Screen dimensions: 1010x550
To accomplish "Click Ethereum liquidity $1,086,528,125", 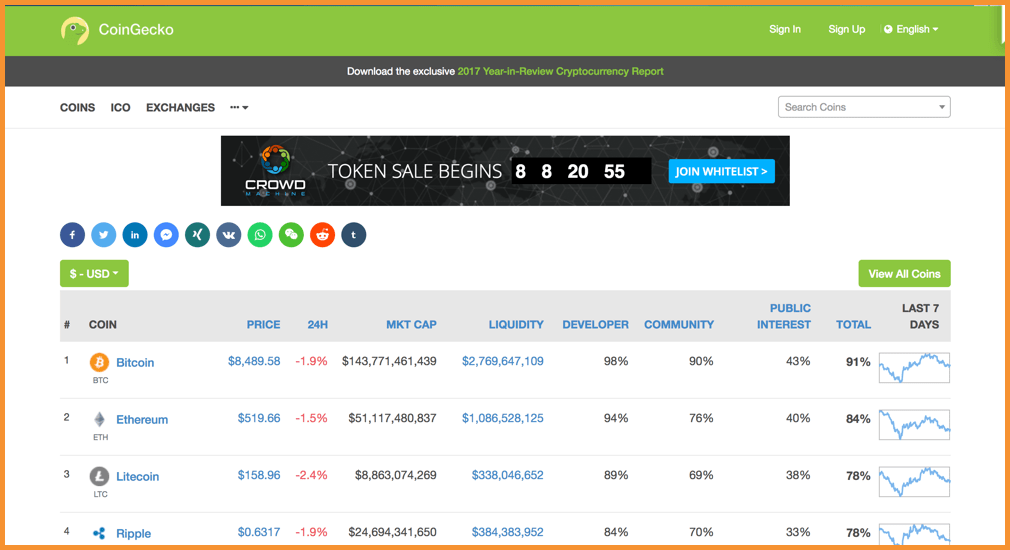I will click(x=502, y=418).
